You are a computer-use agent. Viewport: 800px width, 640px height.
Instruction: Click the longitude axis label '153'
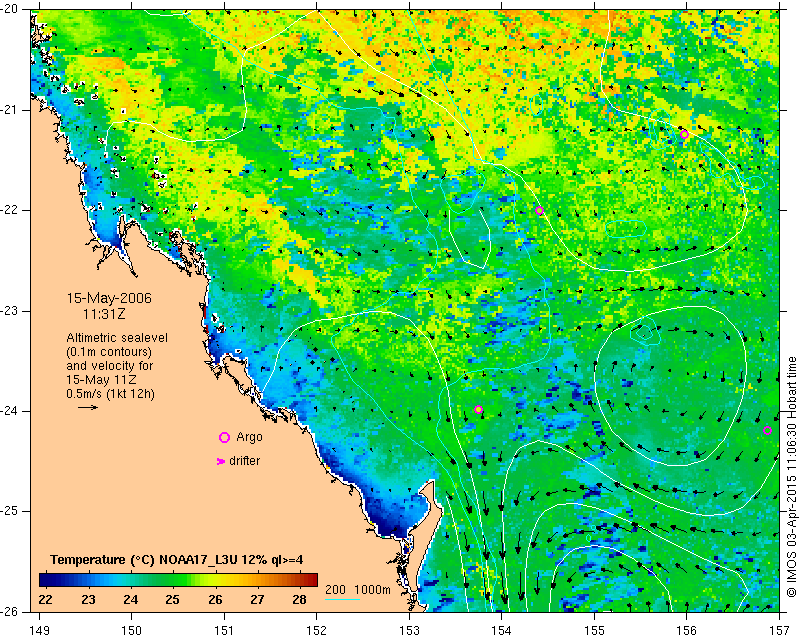[x=409, y=631]
